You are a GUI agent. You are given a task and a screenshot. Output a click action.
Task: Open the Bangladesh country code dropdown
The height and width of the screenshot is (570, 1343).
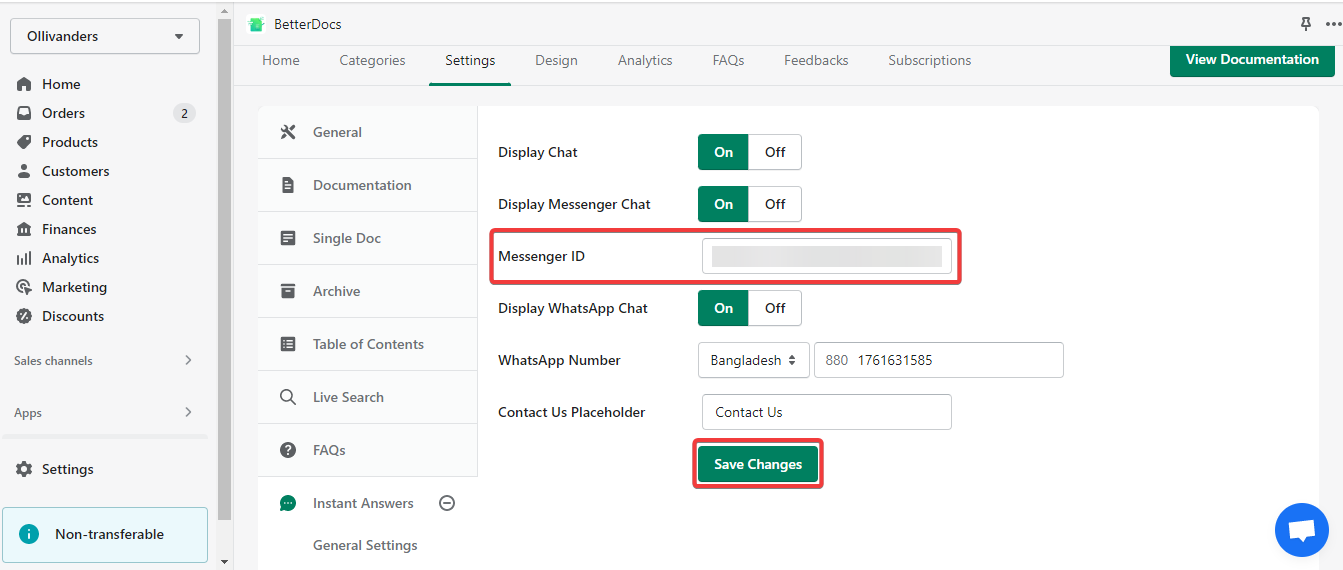754,360
